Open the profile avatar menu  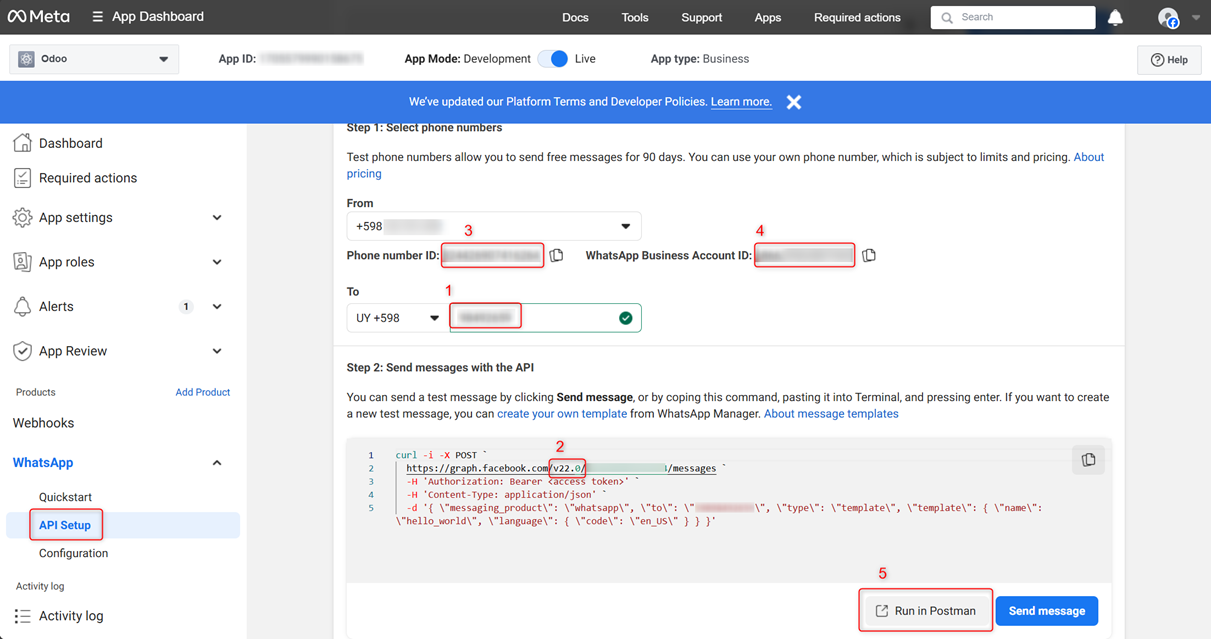point(1168,17)
